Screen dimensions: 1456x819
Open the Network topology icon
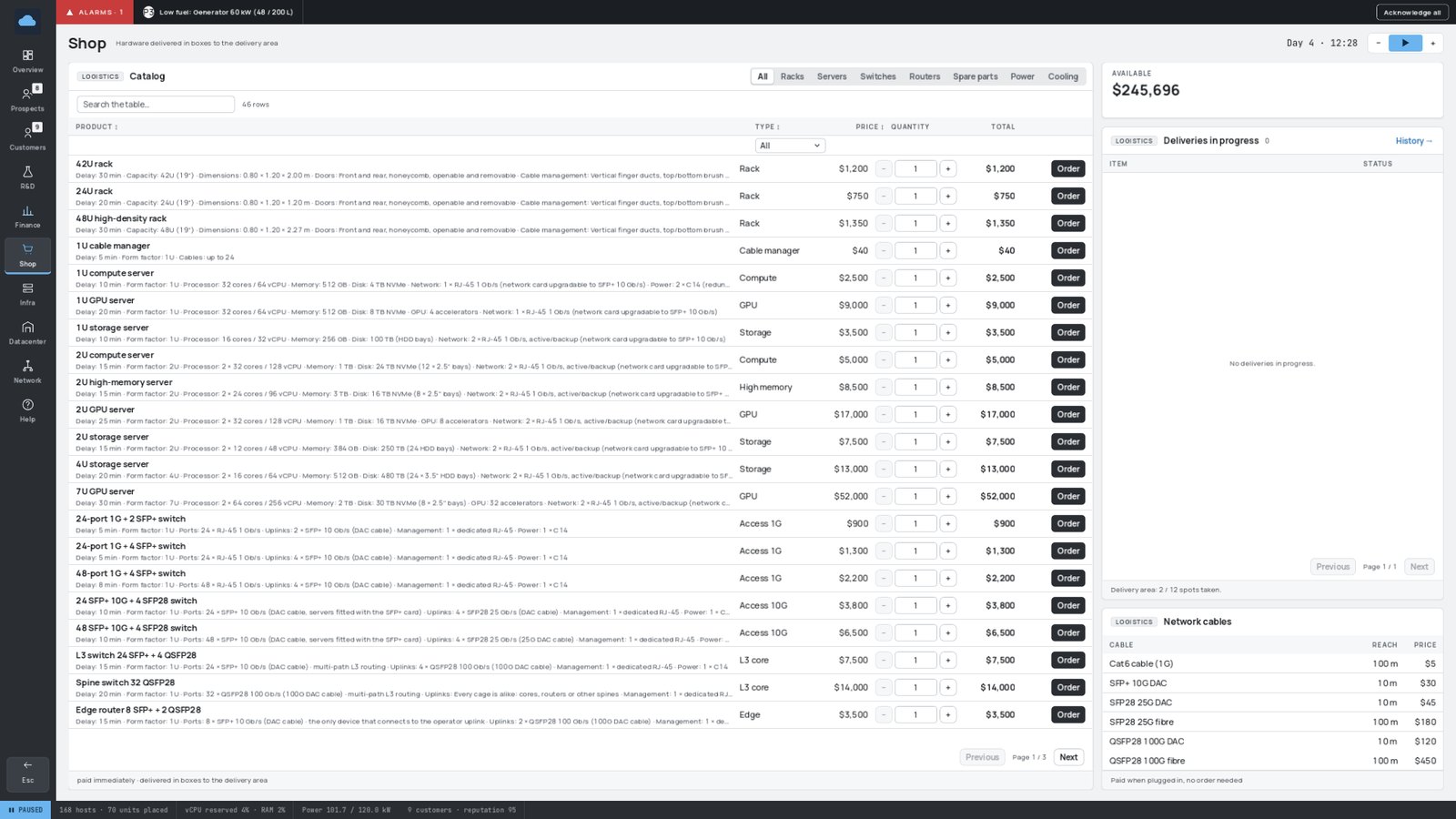[27, 371]
